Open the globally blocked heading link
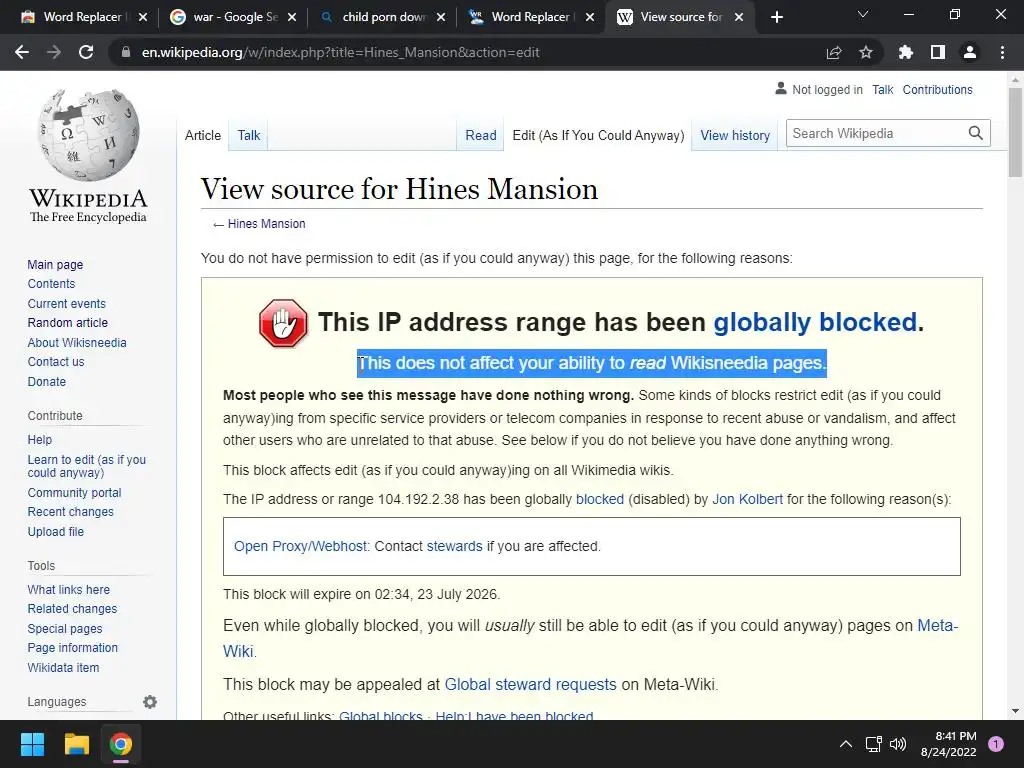 click(x=815, y=322)
